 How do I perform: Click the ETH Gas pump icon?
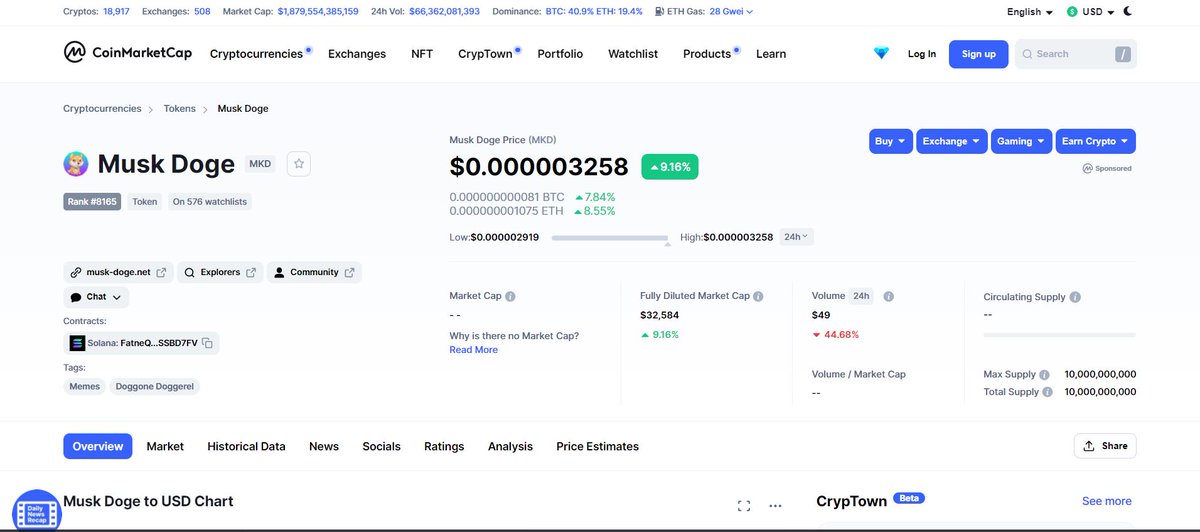click(x=659, y=12)
